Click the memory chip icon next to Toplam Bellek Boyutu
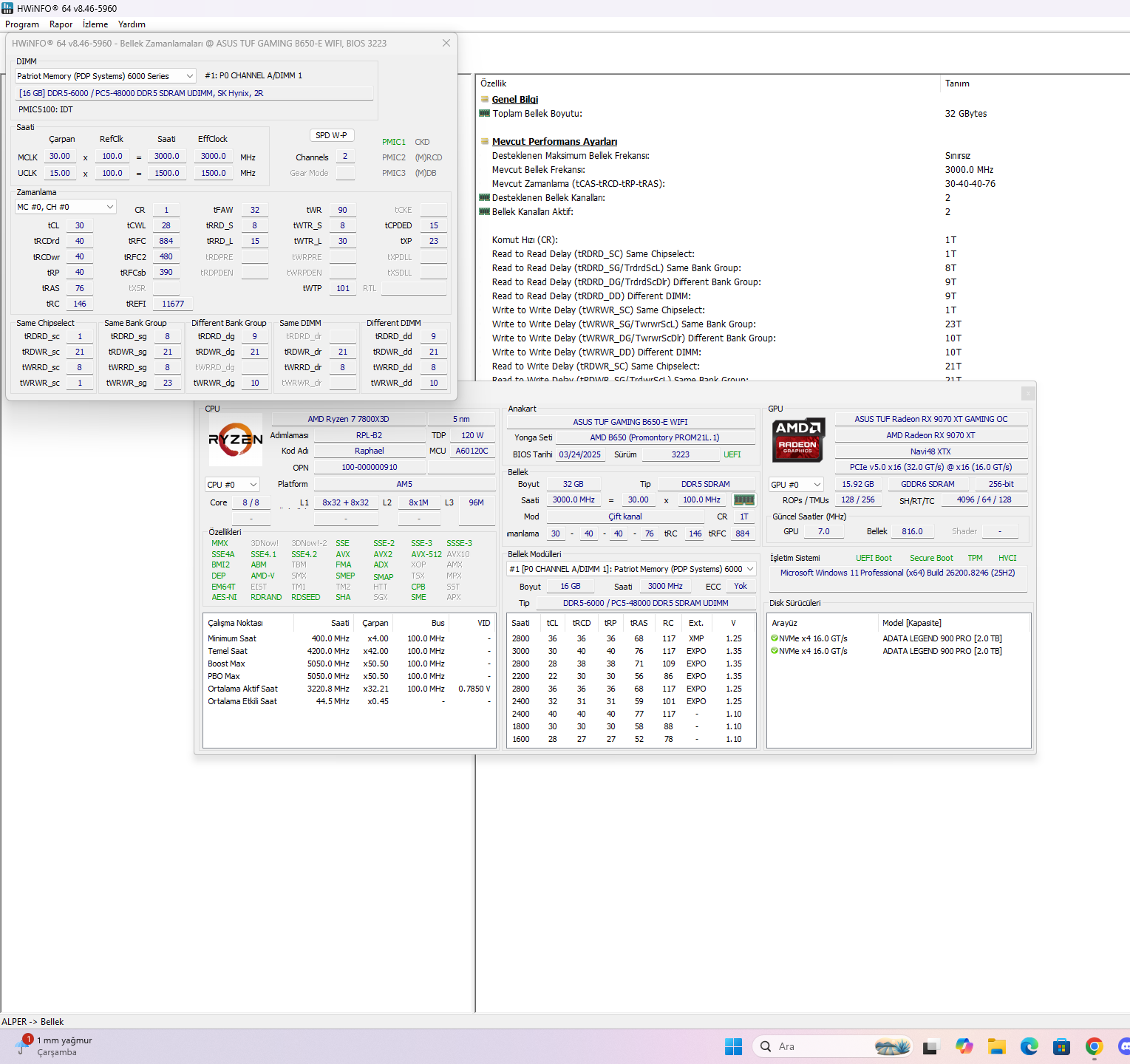The image size is (1130, 1064). 485,113
